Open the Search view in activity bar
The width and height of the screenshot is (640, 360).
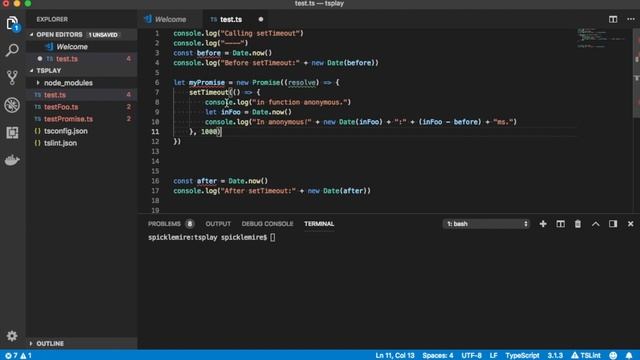(x=12, y=51)
